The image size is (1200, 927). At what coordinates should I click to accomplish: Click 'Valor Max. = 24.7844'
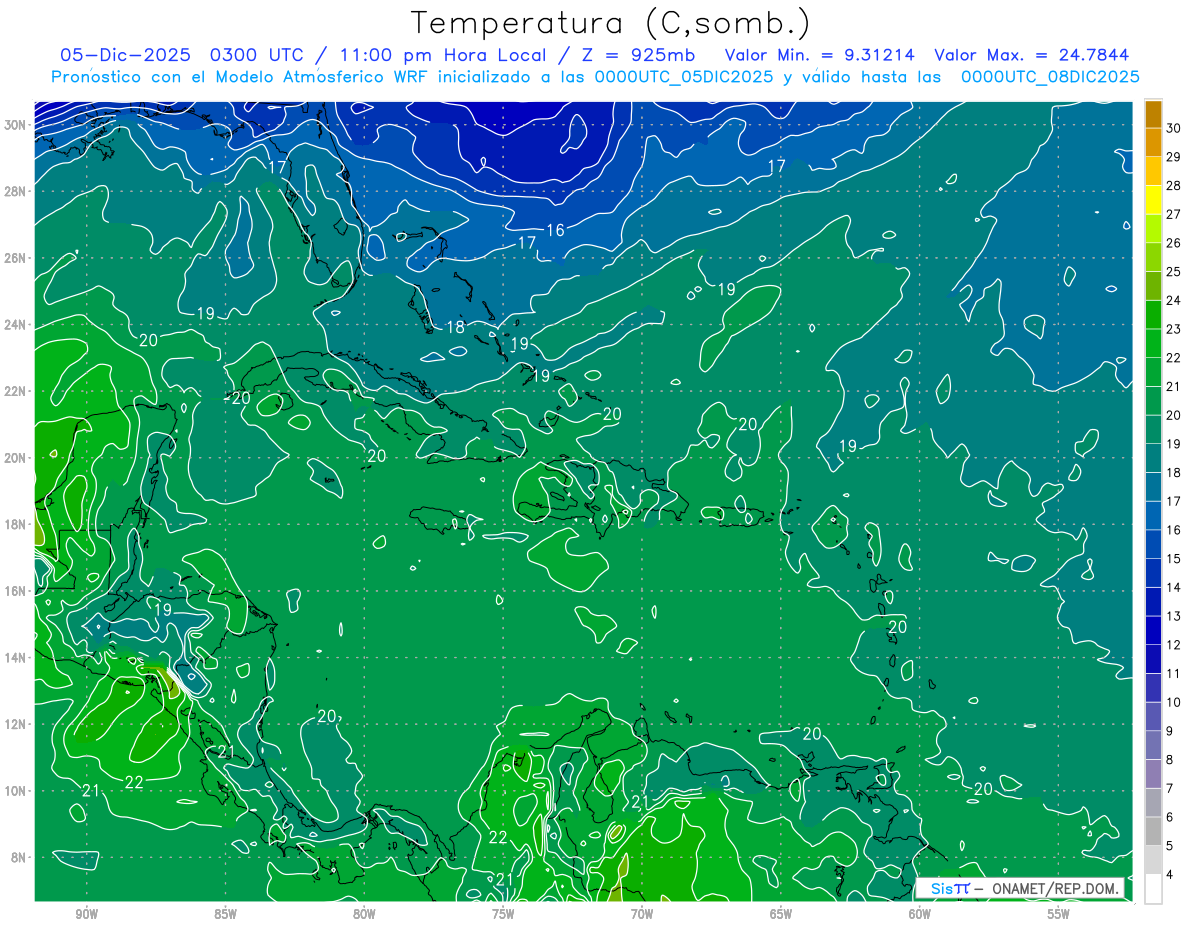pyautogui.click(x=1032, y=55)
